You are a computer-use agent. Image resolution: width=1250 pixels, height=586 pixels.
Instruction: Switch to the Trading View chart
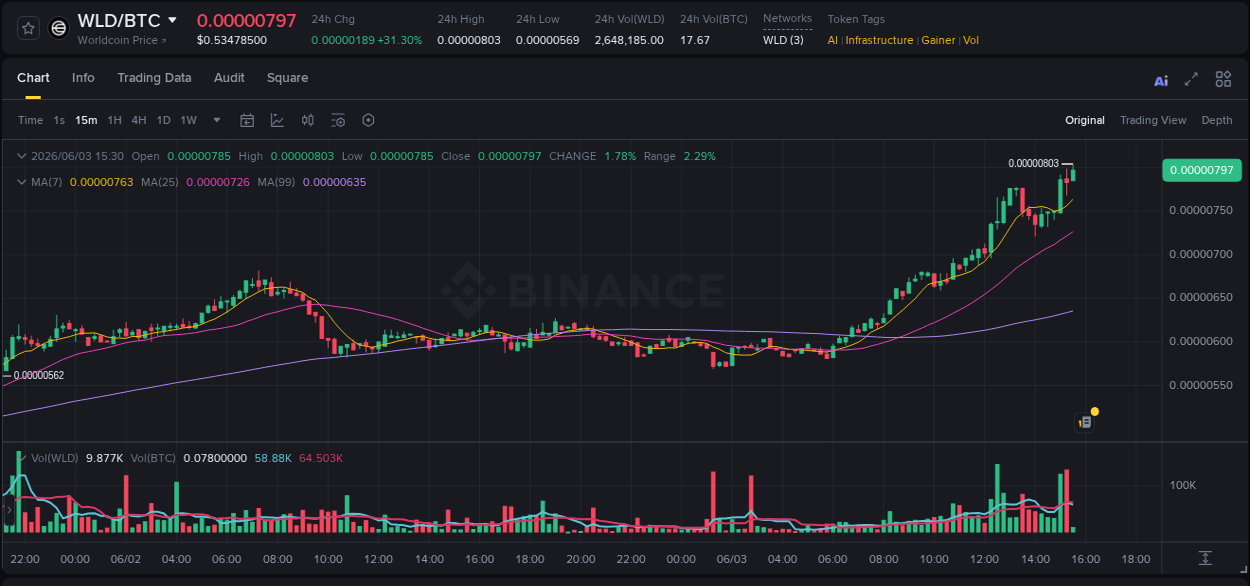[x=1153, y=120]
